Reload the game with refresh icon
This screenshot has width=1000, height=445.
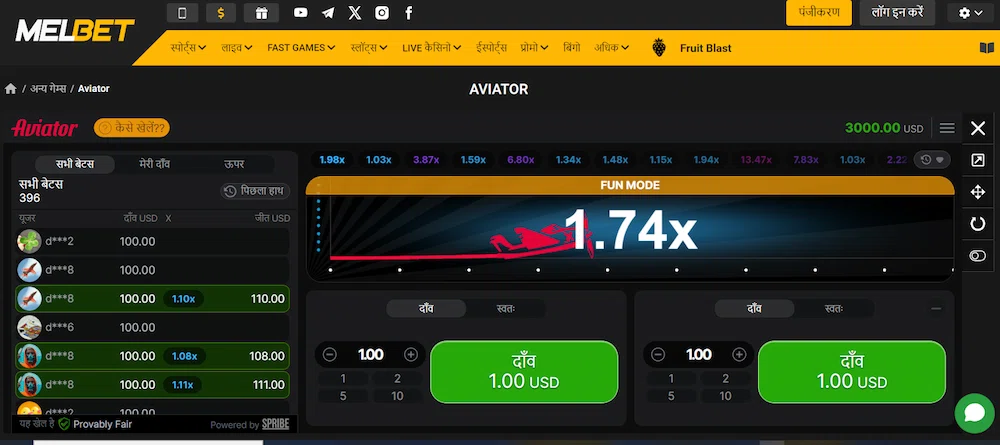978,224
